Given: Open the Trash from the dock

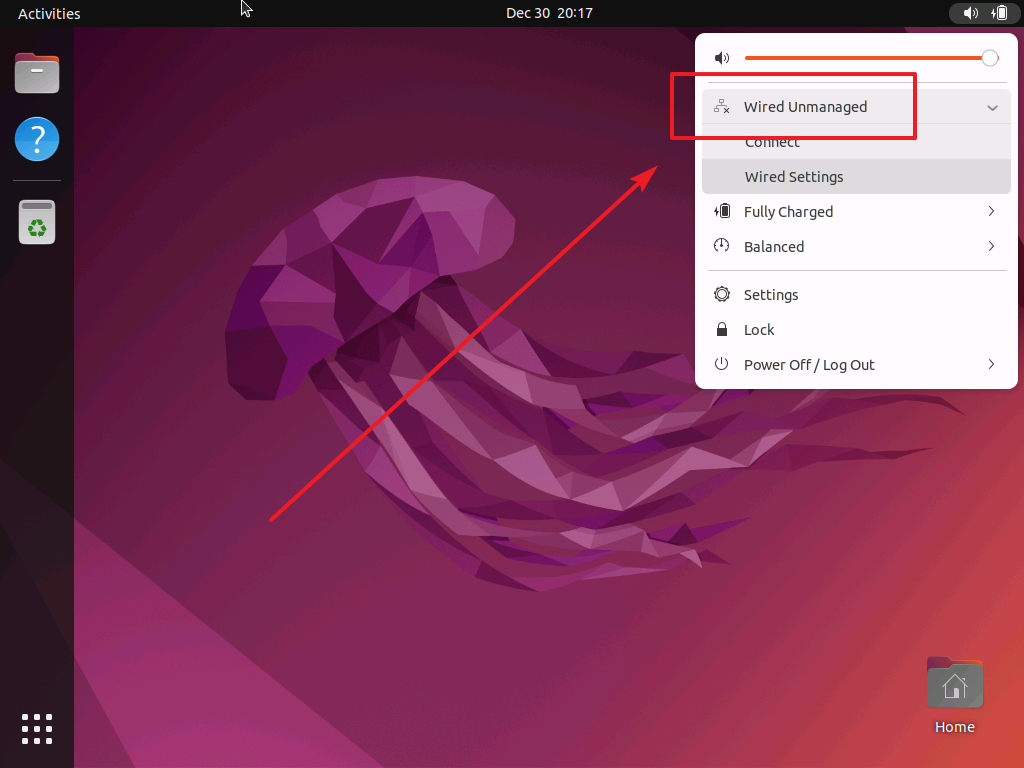Looking at the screenshot, I should pyautogui.click(x=37, y=222).
